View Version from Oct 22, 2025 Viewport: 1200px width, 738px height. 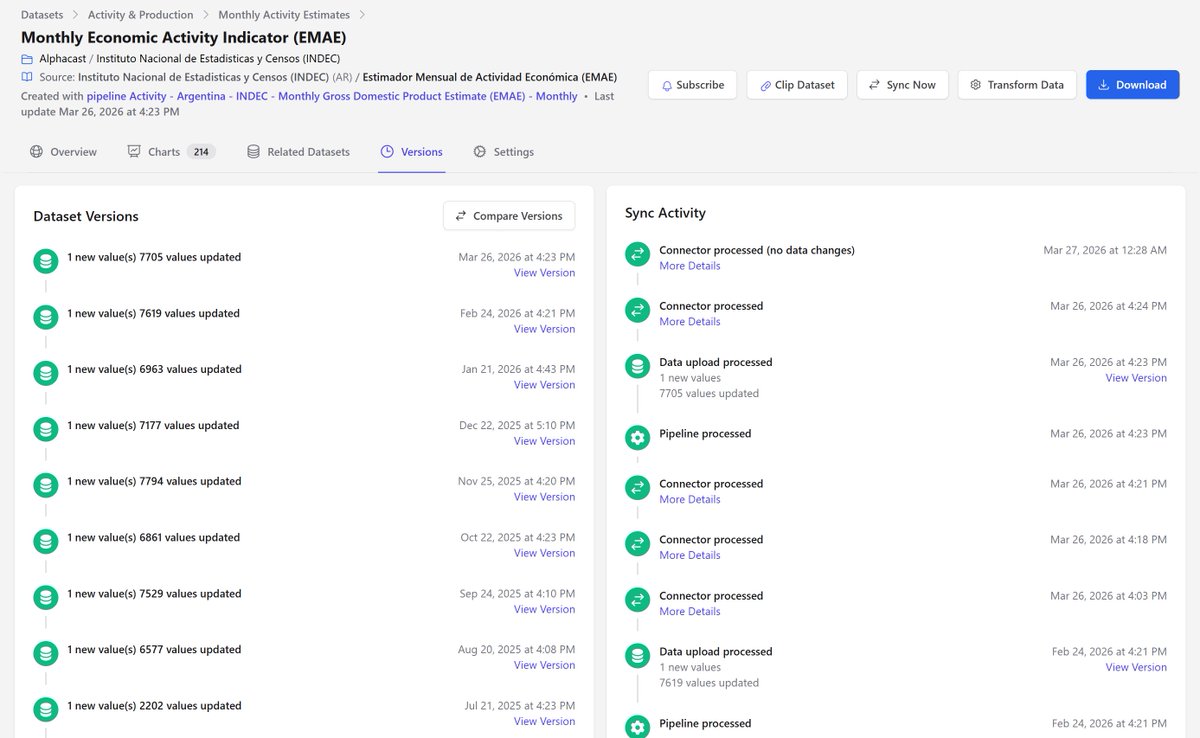point(544,553)
